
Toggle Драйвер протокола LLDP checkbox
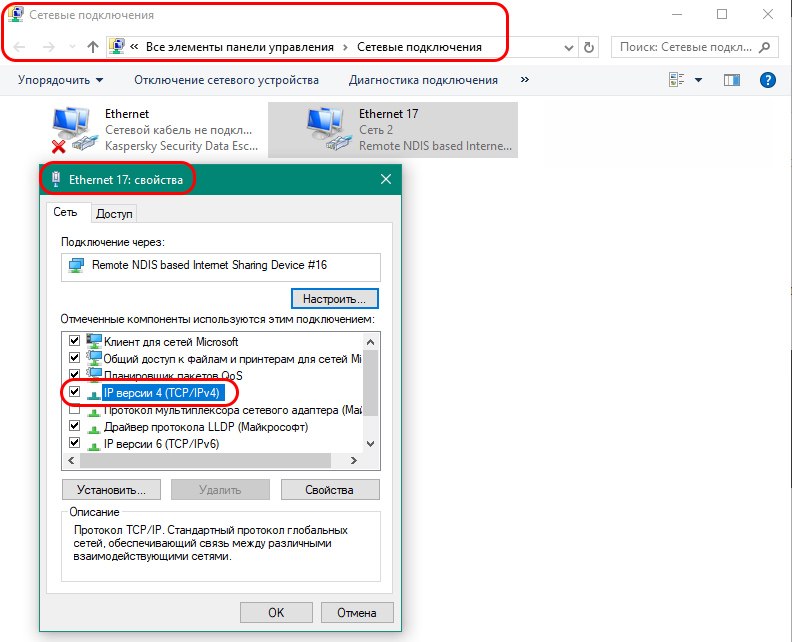coord(74,426)
